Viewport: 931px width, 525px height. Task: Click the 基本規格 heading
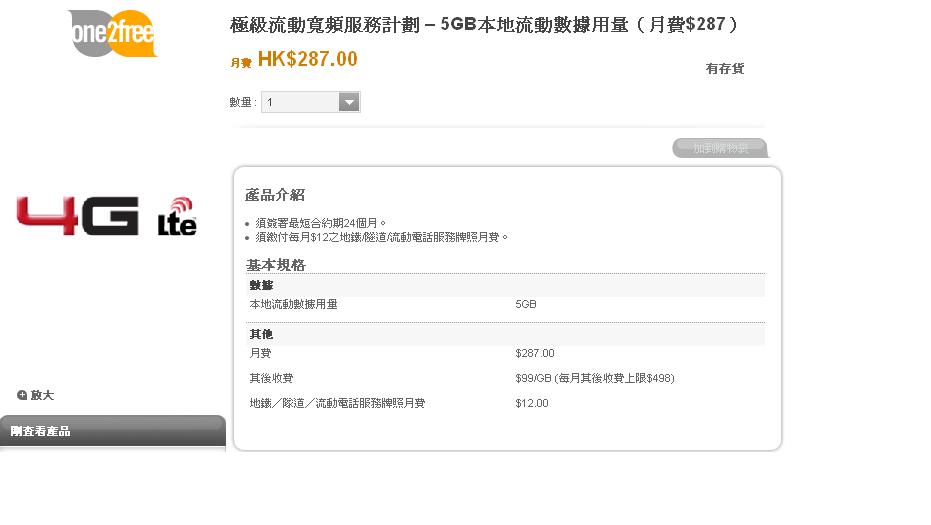coord(276,265)
